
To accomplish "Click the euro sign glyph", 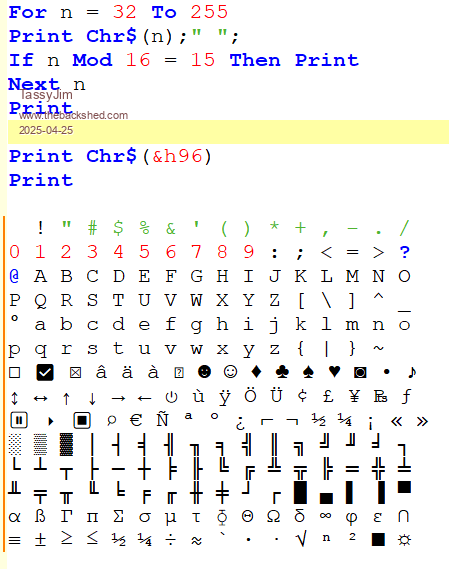I will (x=136, y=420).
